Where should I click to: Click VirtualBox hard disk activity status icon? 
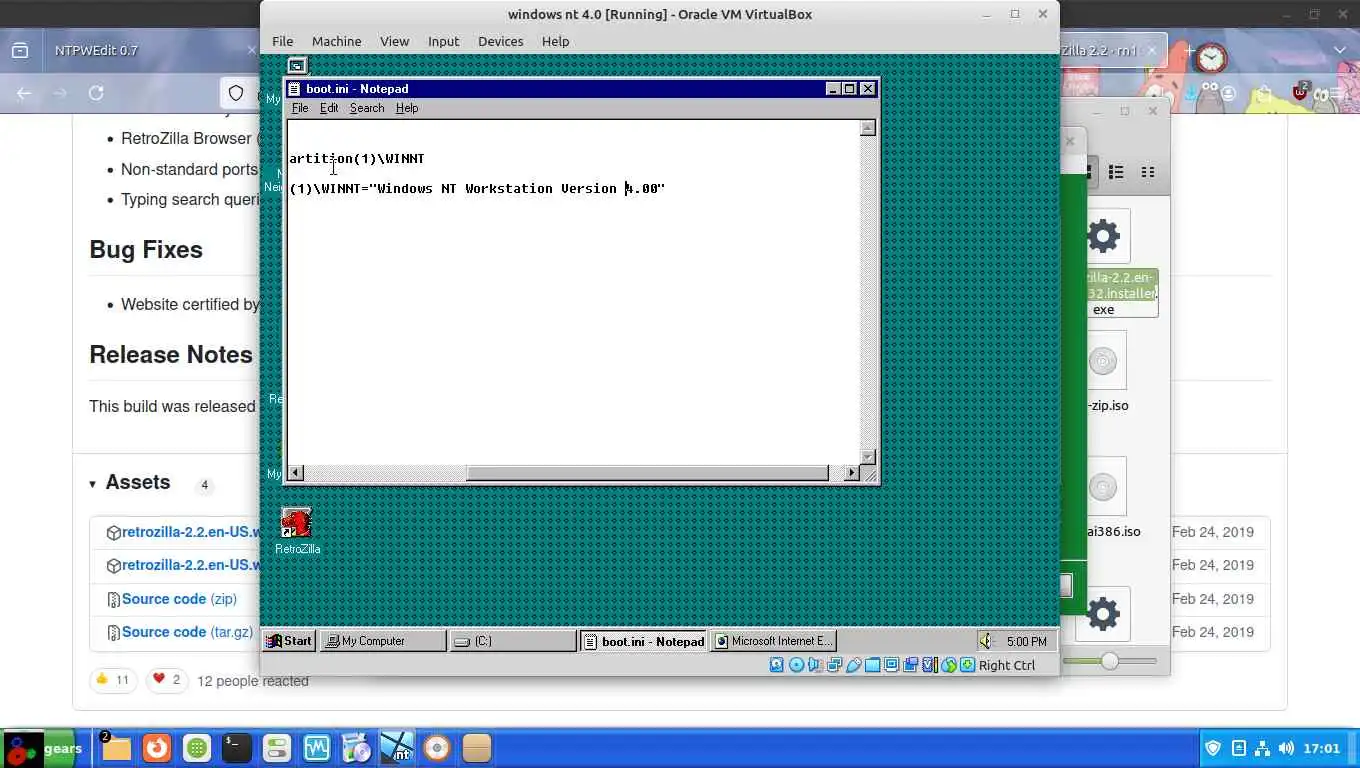pos(777,665)
